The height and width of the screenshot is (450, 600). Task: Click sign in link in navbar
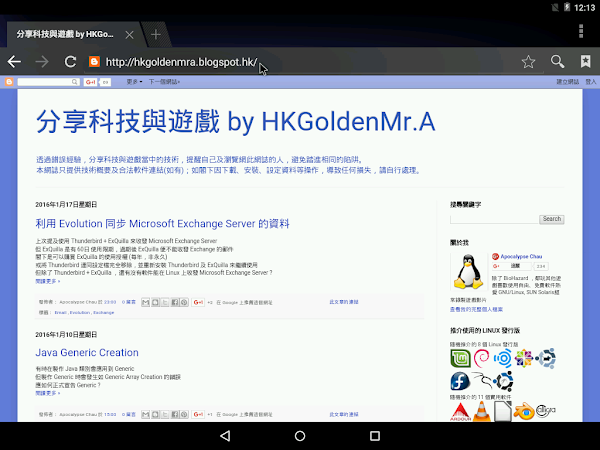pos(591,82)
